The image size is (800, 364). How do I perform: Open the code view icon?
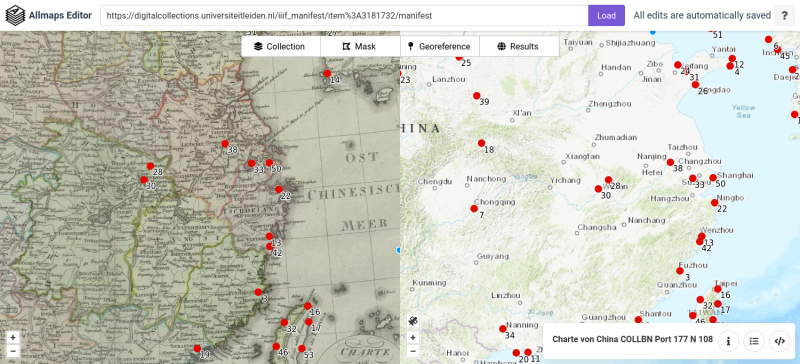coord(780,342)
